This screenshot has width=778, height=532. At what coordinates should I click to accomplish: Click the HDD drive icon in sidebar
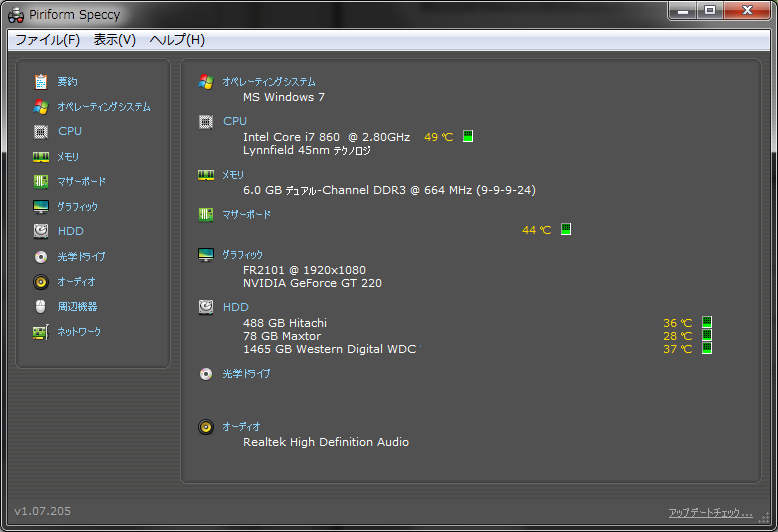41,231
